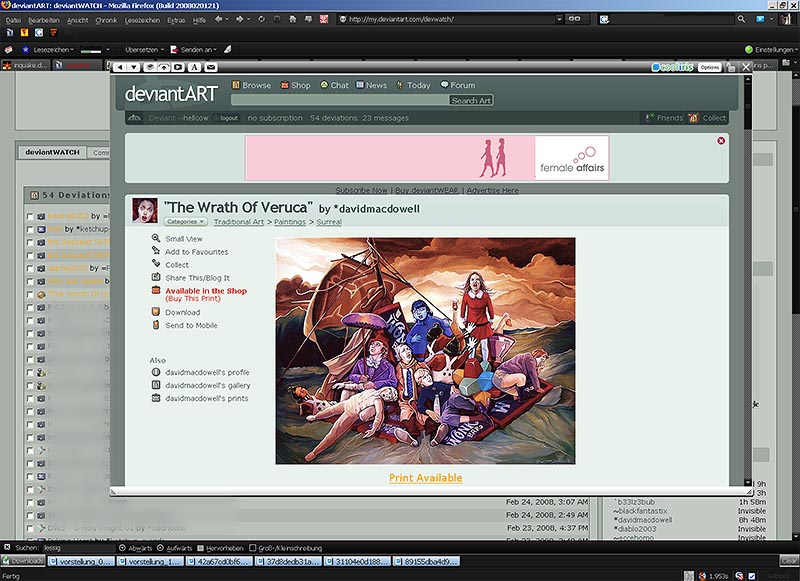Click the davidmacdowell avatar thumbnail
The height and width of the screenshot is (581, 800).
tap(145, 210)
